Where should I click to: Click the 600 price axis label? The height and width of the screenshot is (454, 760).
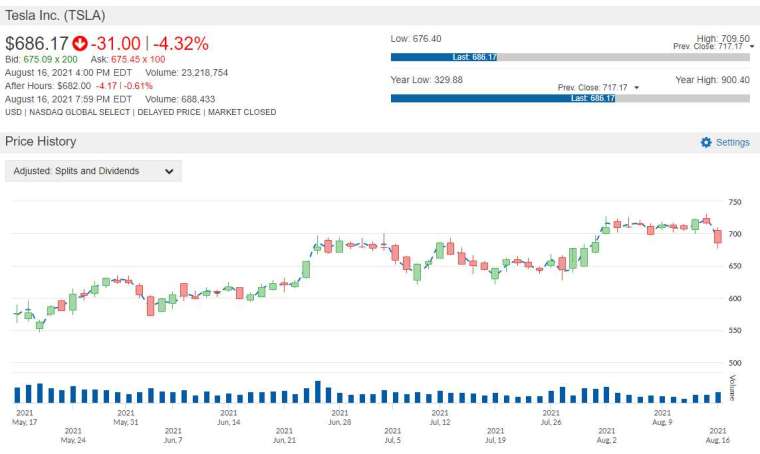(735, 298)
